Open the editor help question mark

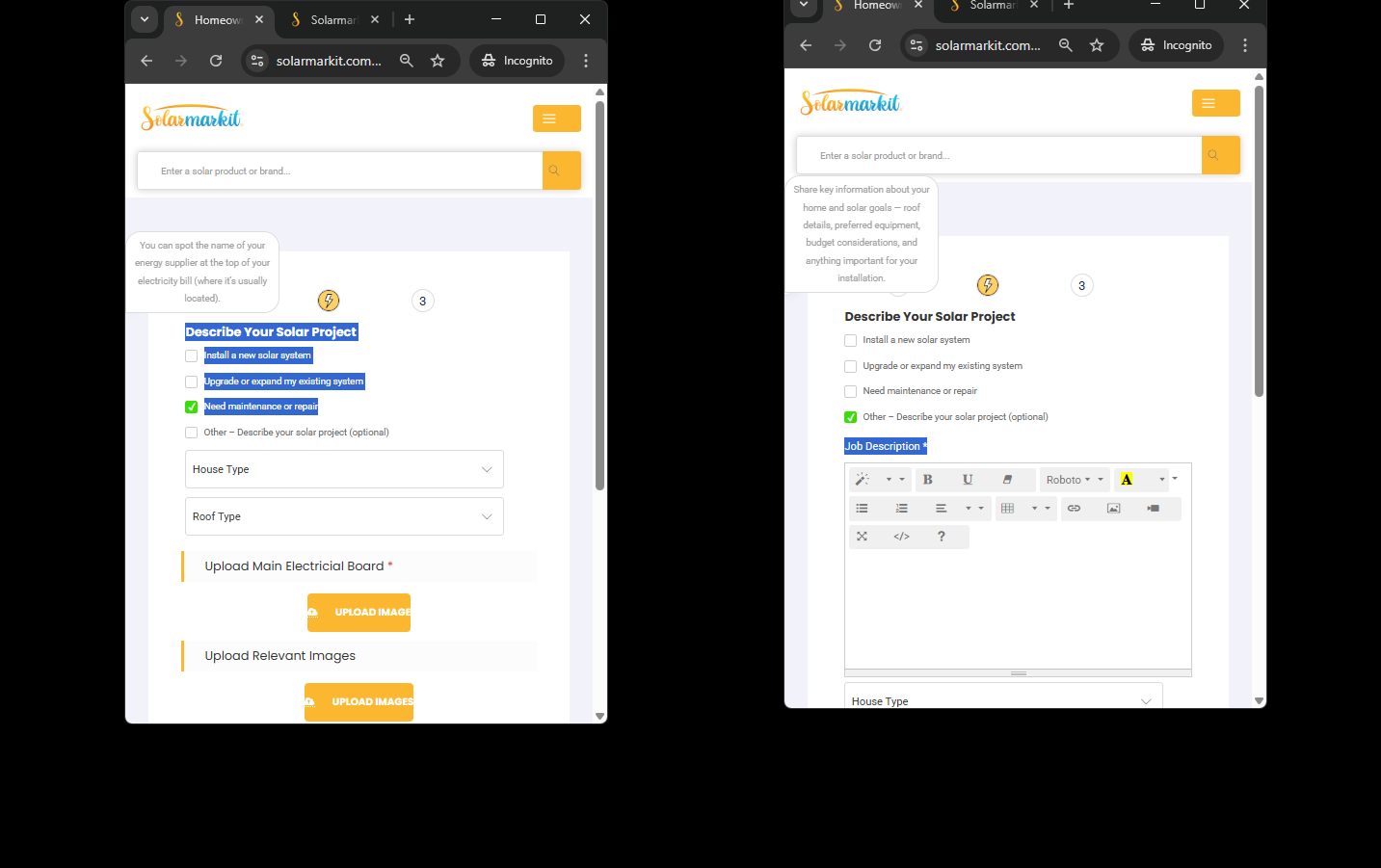[941, 537]
